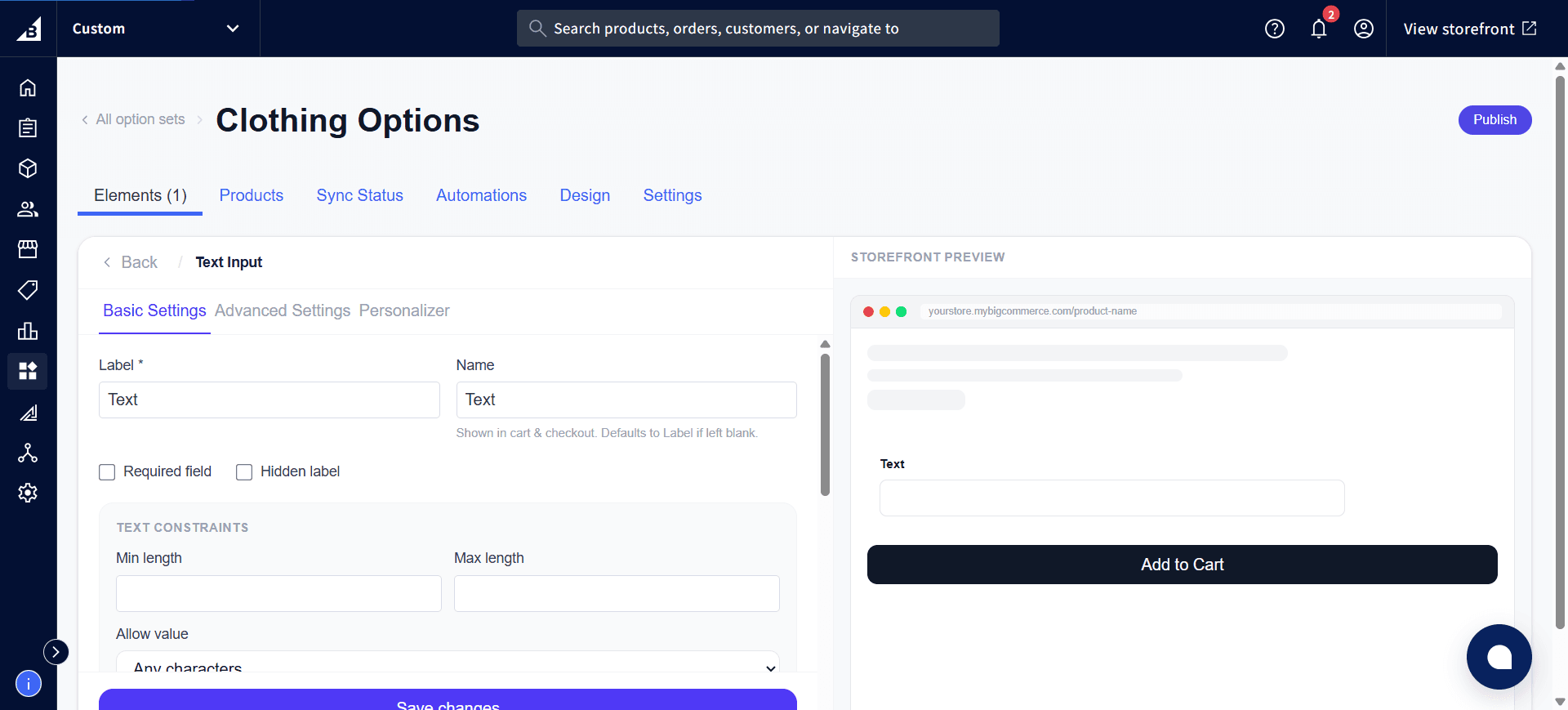Click the BigCommerce logo

[x=29, y=29]
